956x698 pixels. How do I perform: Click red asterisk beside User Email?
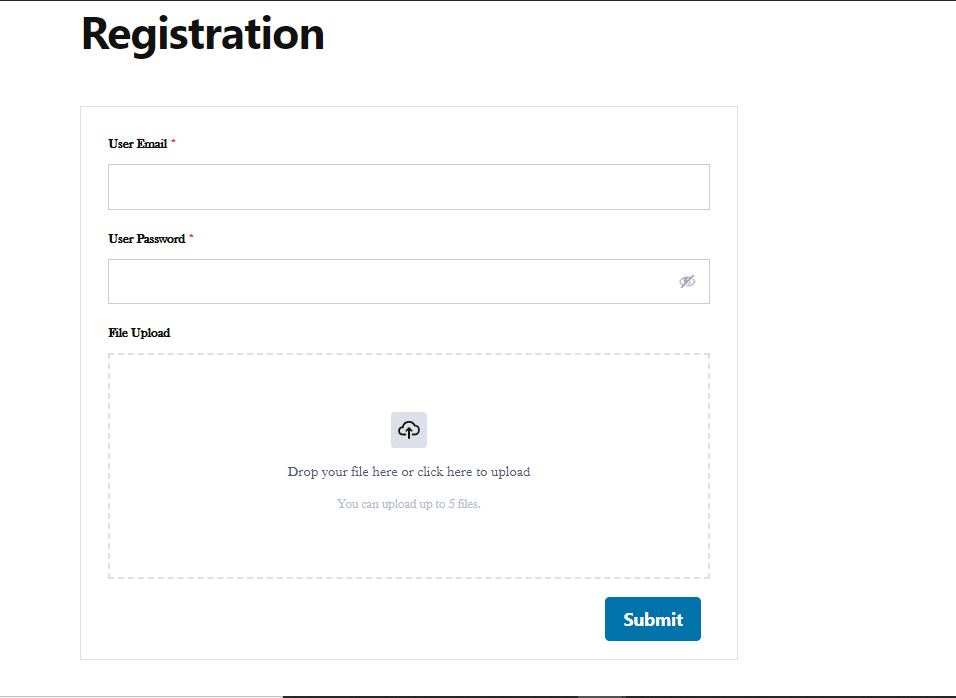173,143
